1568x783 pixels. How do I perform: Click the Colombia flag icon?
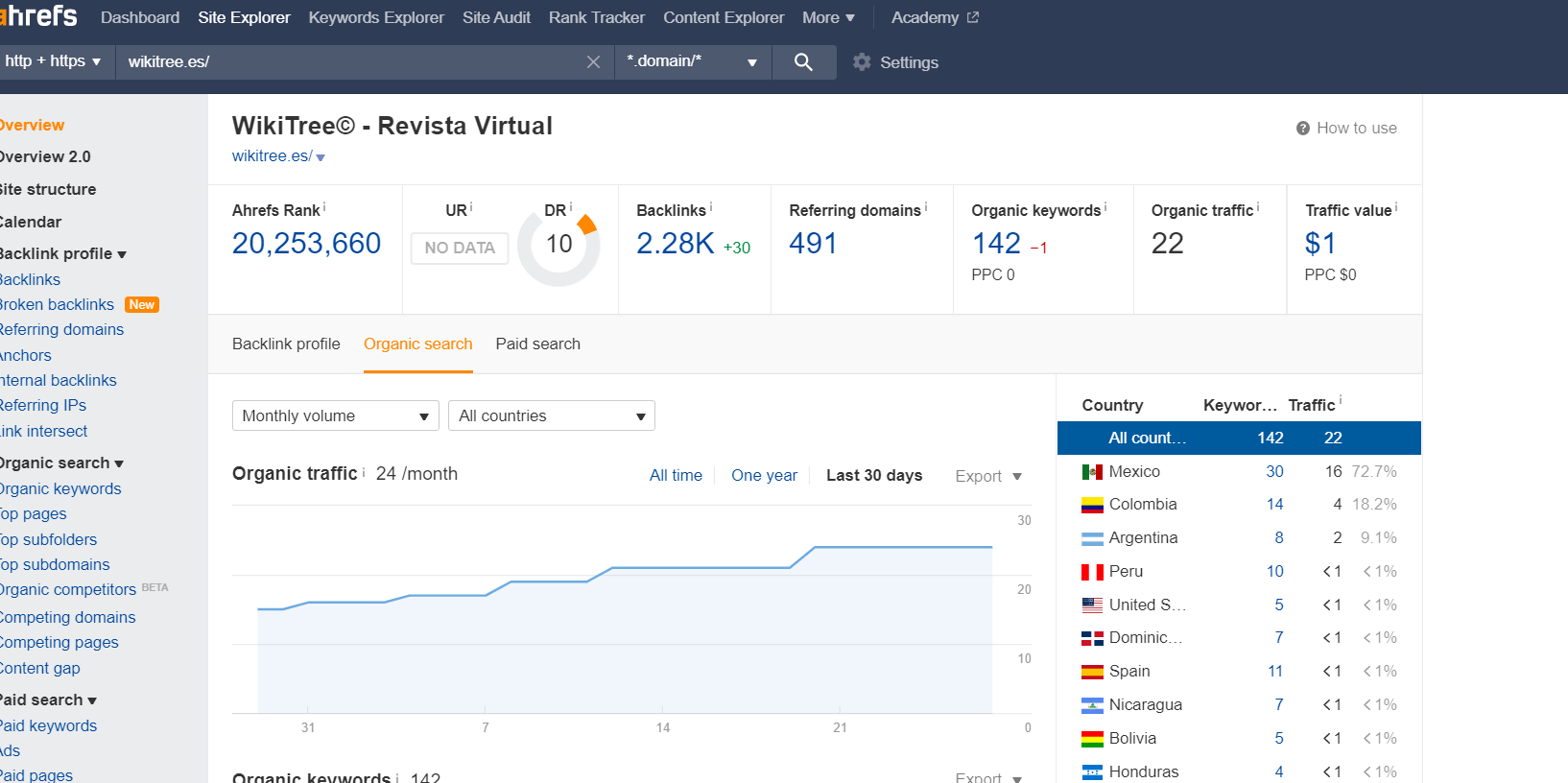1092,505
